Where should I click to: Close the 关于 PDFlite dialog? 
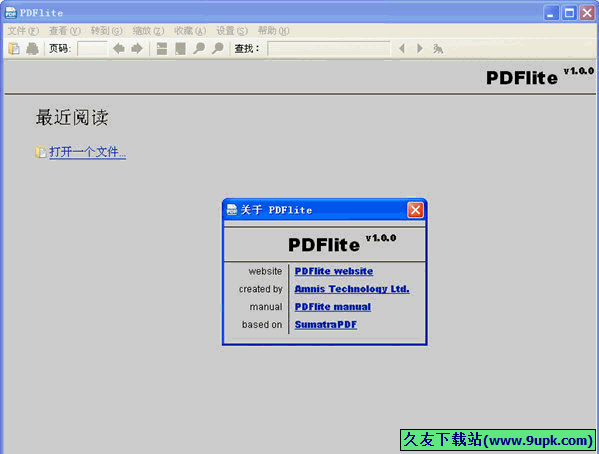pos(415,210)
